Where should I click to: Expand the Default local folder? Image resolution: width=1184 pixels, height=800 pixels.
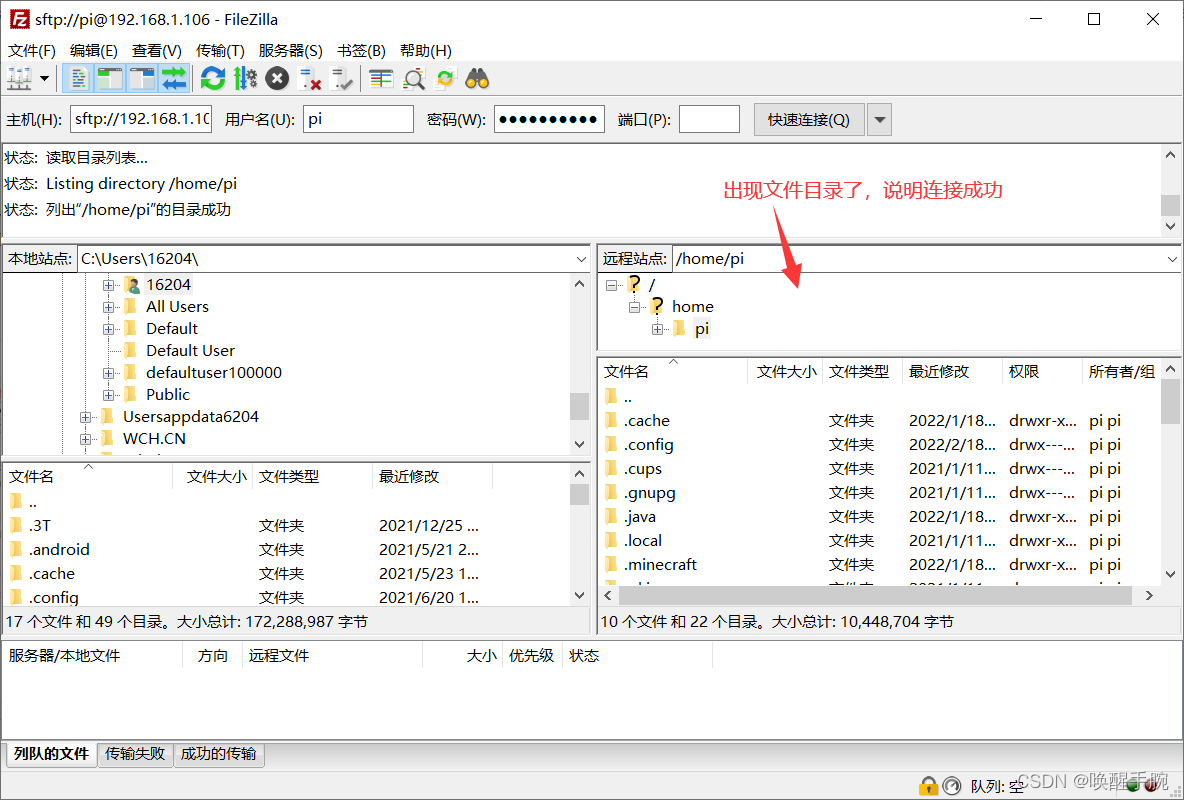pos(109,329)
